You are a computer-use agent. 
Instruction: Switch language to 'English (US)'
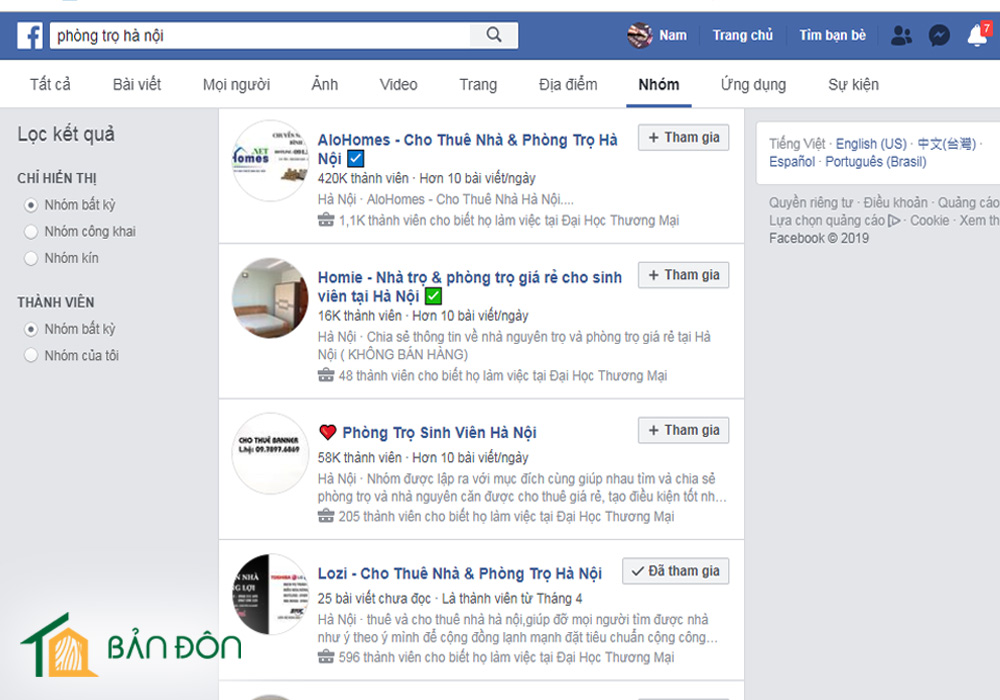click(871, 144)
